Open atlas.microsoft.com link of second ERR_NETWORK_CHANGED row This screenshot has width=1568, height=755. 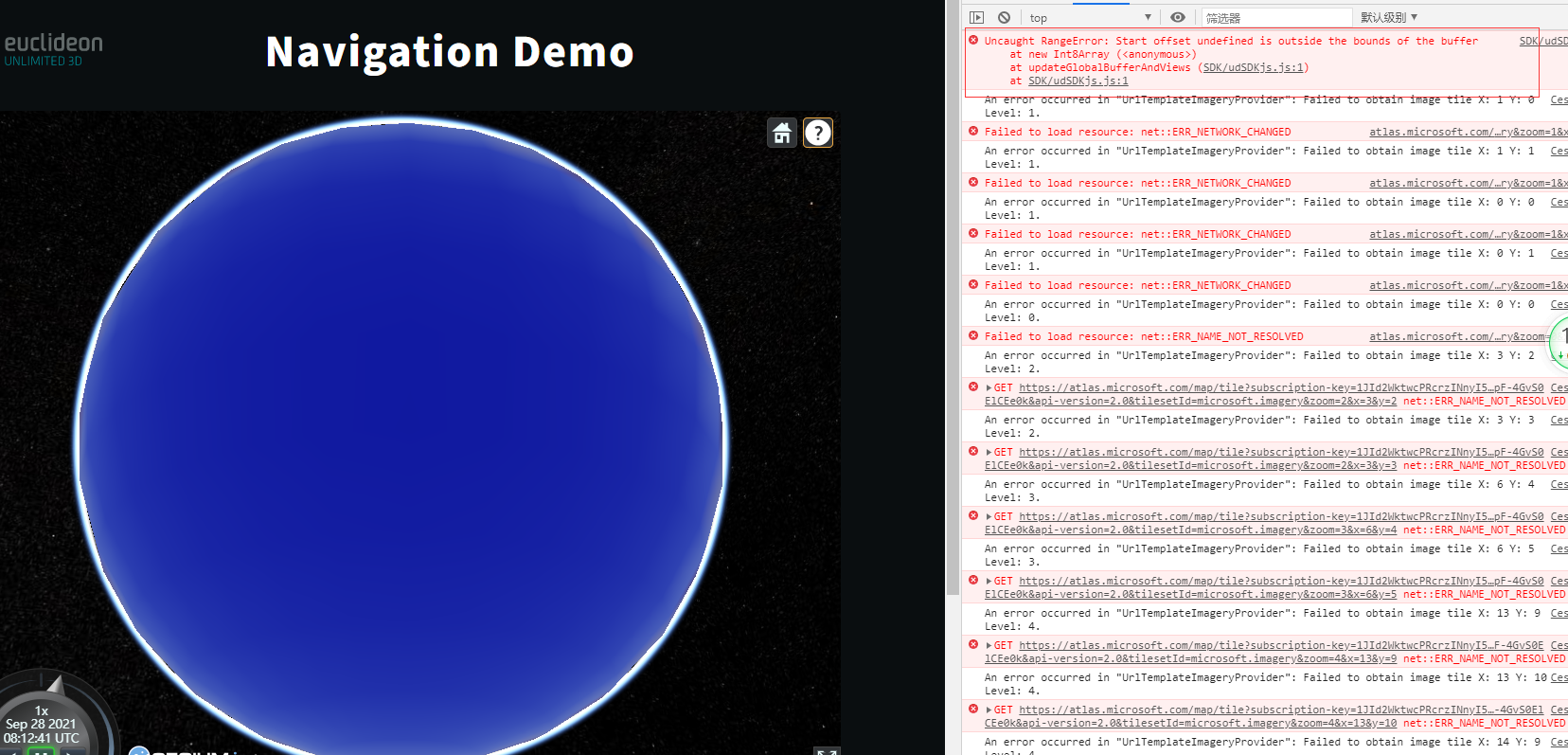click(x=1468, y=183)
